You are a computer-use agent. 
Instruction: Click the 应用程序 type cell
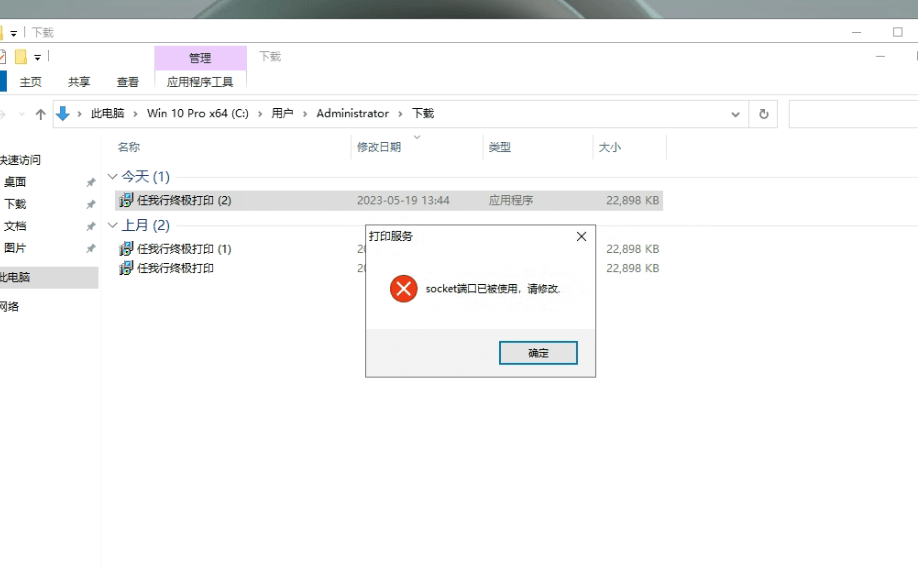point(511,200)
